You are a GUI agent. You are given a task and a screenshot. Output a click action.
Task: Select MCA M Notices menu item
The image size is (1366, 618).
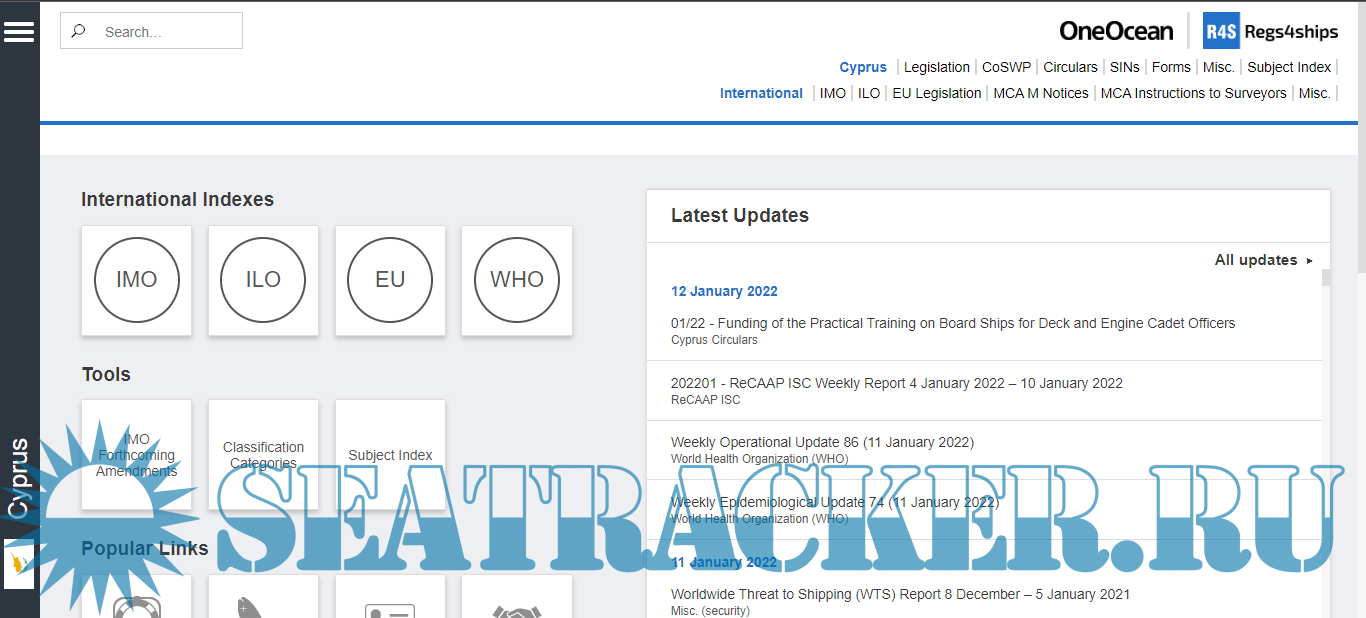click(x=1040, y=93)
